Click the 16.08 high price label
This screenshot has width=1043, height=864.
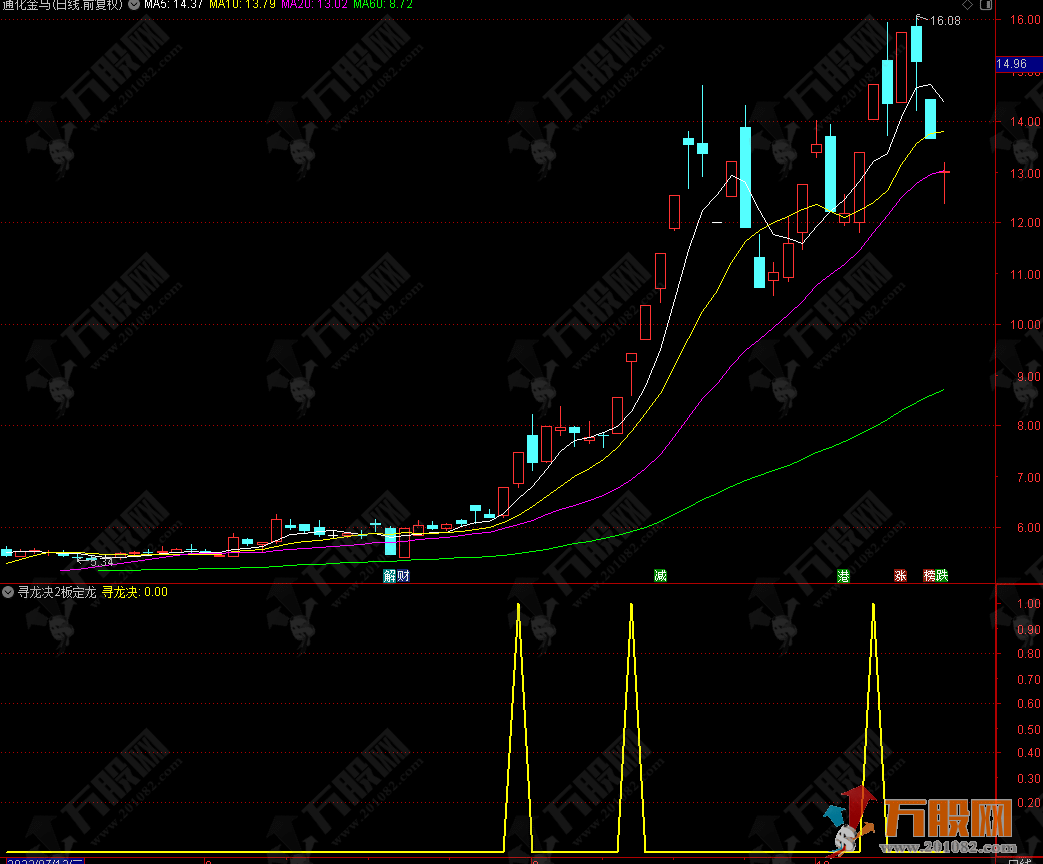[945, 21]
